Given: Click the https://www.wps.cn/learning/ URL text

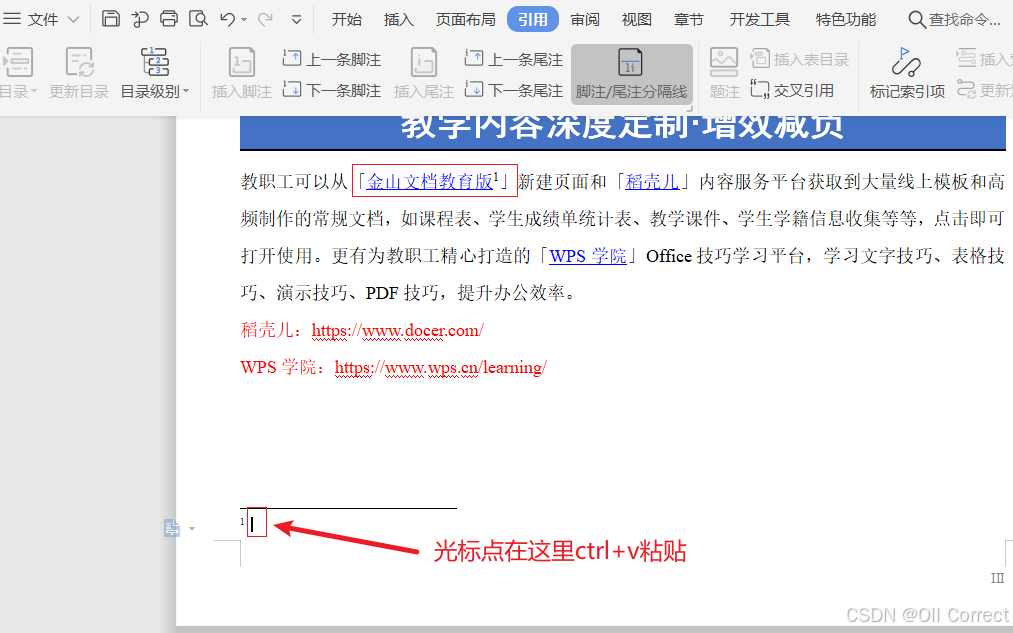Looking at the screenshot, I should (x=441, y=368).
